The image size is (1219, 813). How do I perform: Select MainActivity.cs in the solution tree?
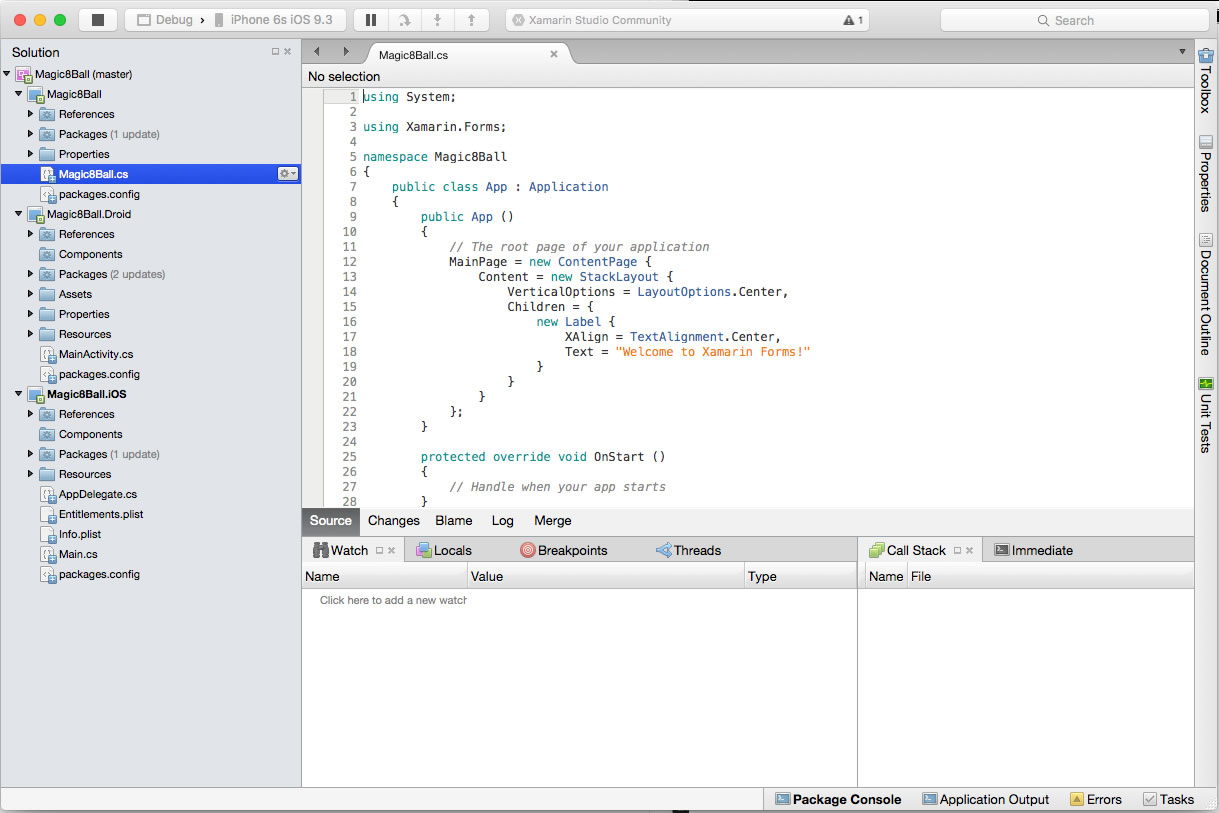tap(95, 354)
